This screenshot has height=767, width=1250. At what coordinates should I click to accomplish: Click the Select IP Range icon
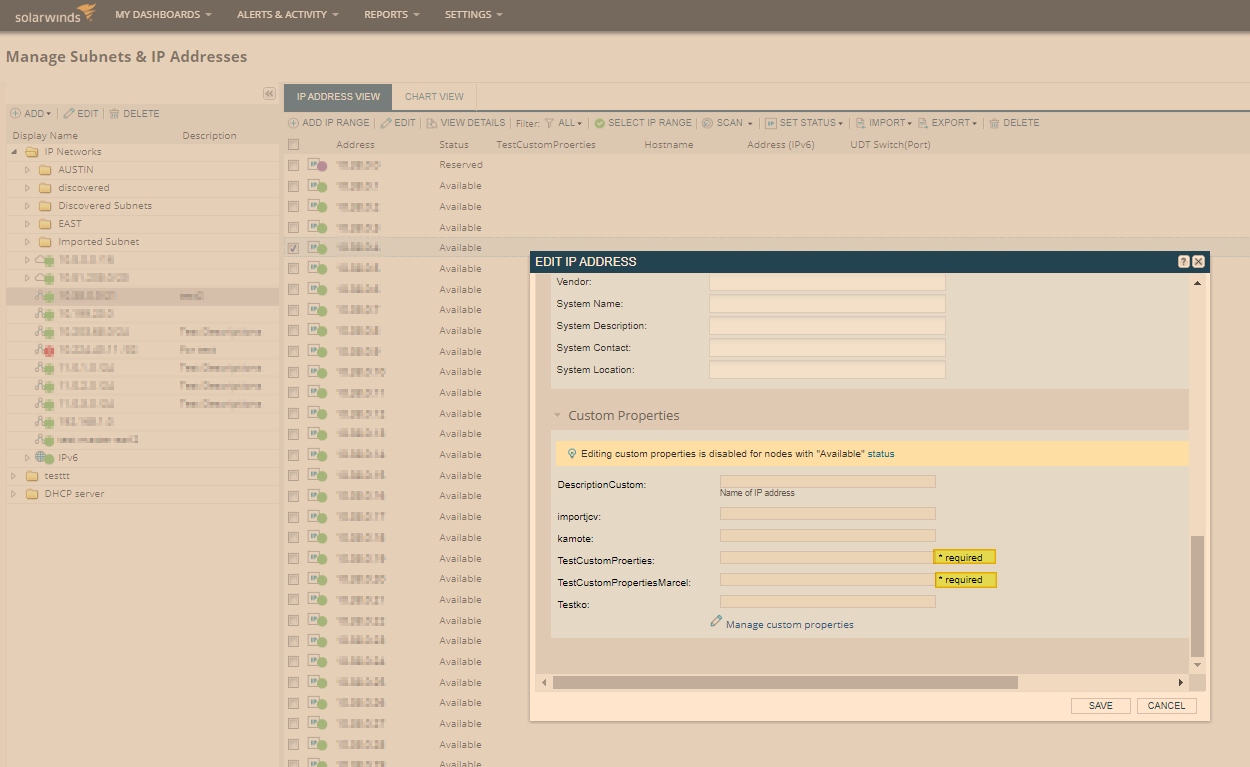click(600, 123)
